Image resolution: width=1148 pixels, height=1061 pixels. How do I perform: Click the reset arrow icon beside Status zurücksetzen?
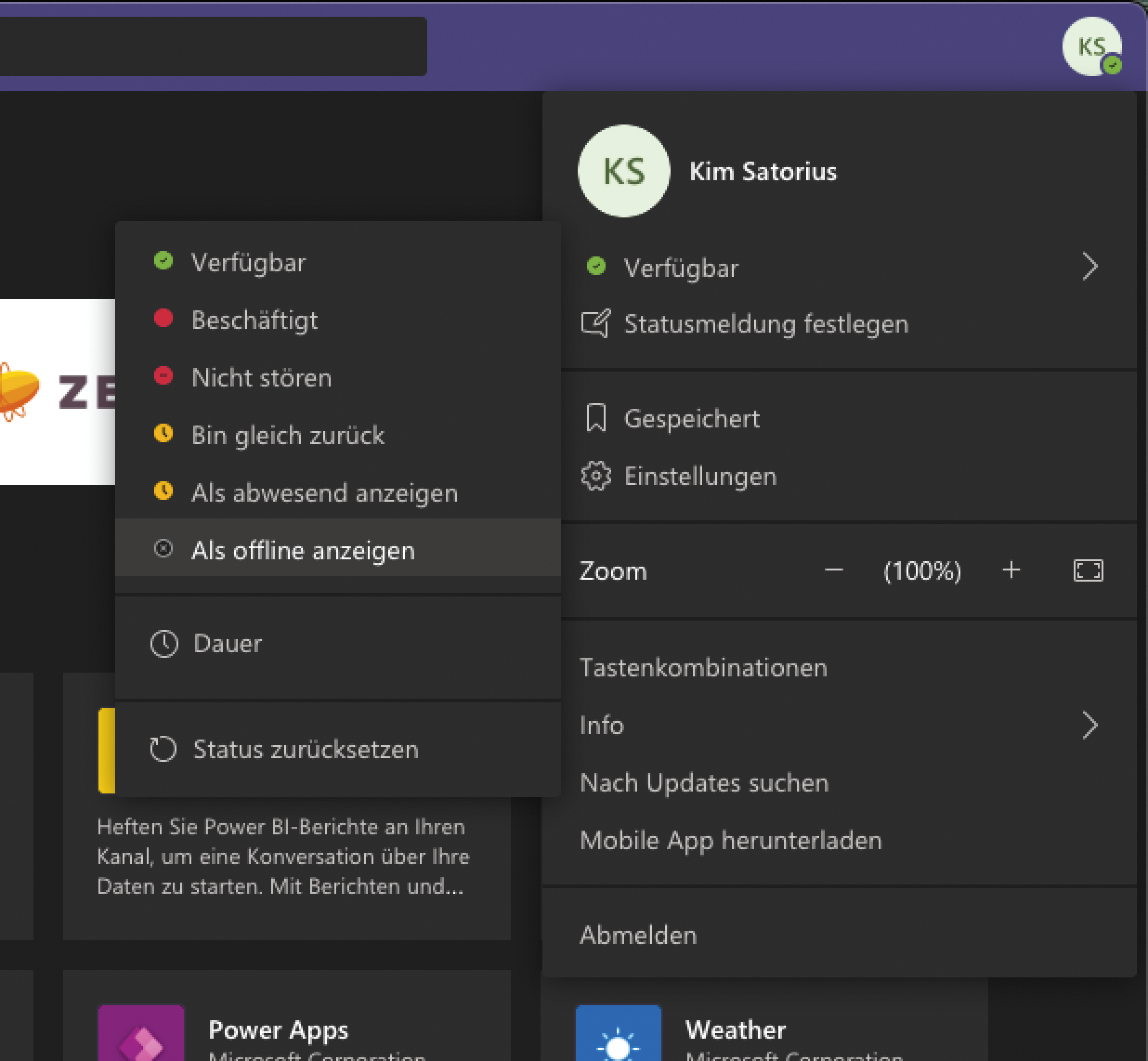click(163, 749)
